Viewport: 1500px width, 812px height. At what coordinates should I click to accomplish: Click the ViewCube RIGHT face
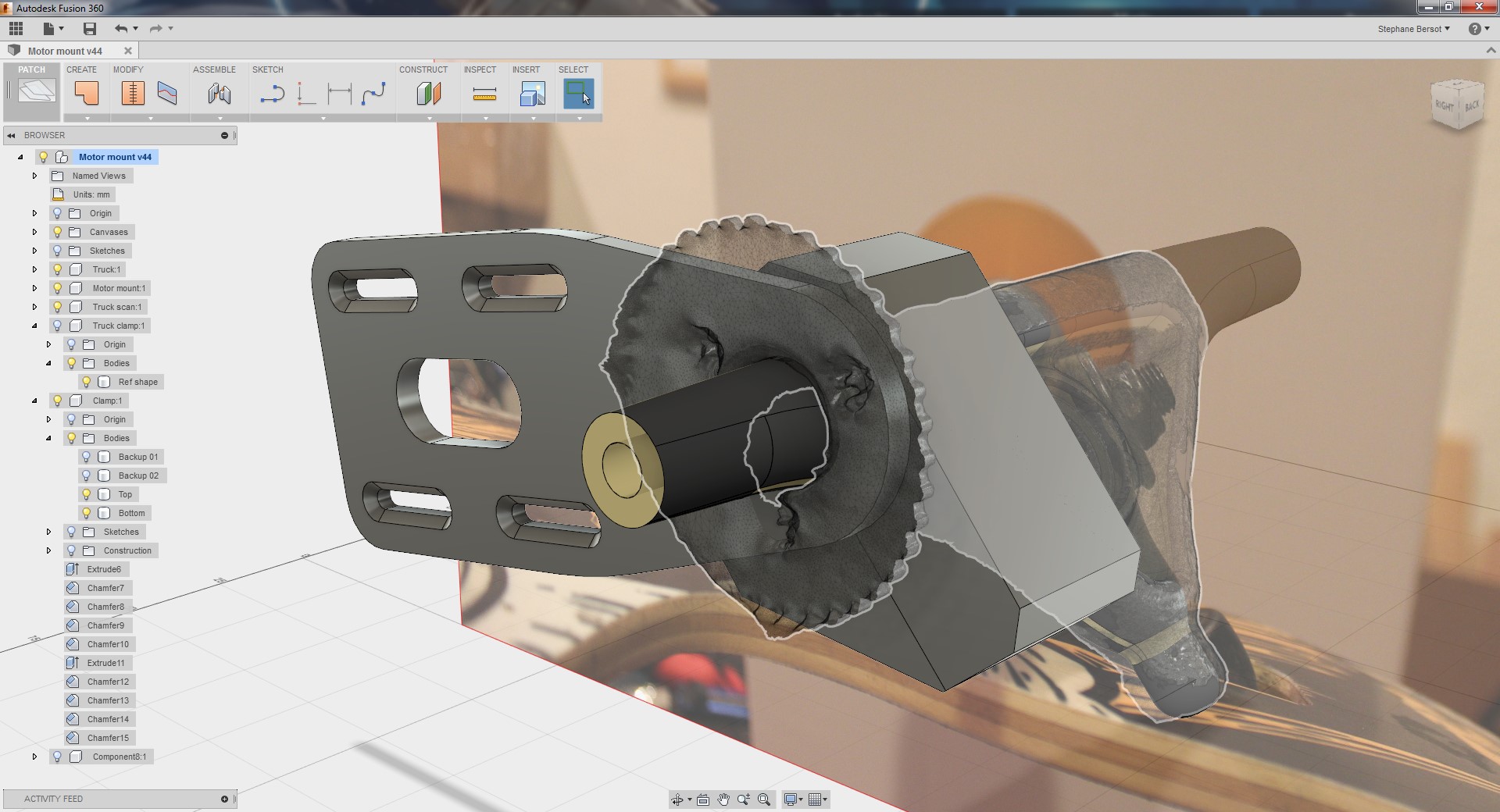click(1444, 105)
